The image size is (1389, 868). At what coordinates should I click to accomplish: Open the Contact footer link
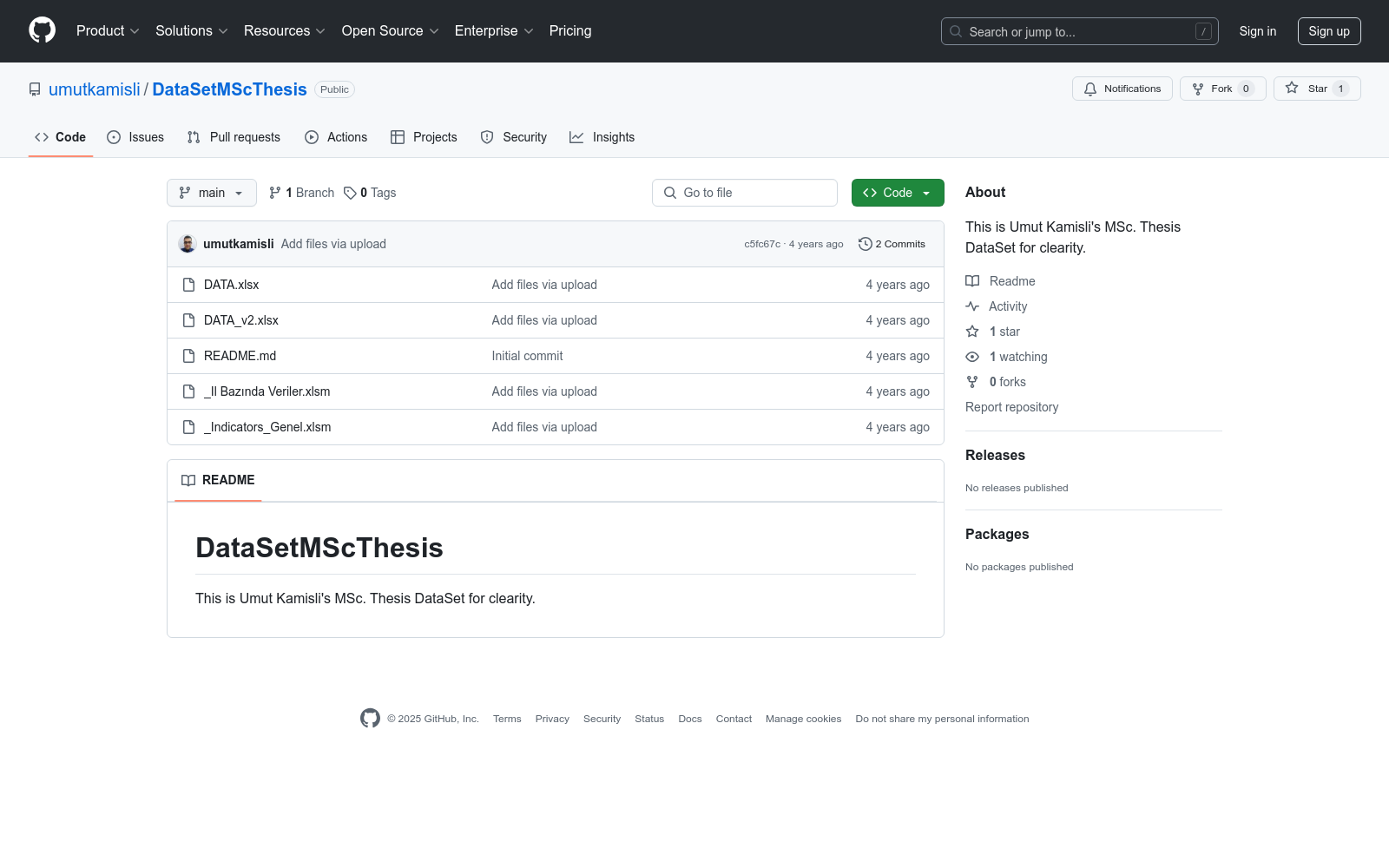tap(734, 719)
